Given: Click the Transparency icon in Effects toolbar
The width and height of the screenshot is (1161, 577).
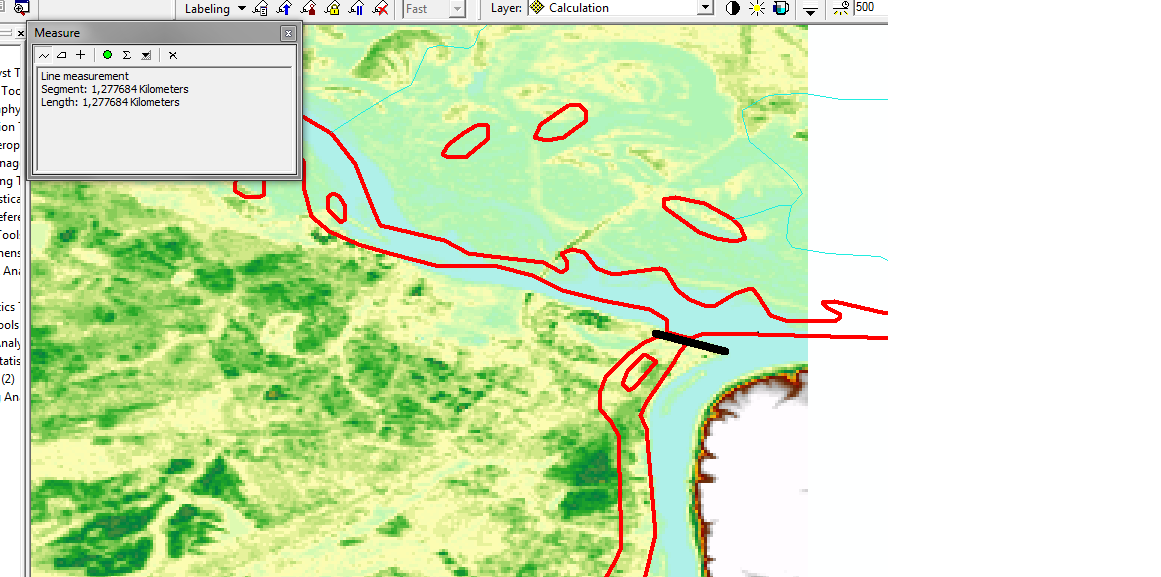Looking at the screenshot, I should [x=780, y=9].
